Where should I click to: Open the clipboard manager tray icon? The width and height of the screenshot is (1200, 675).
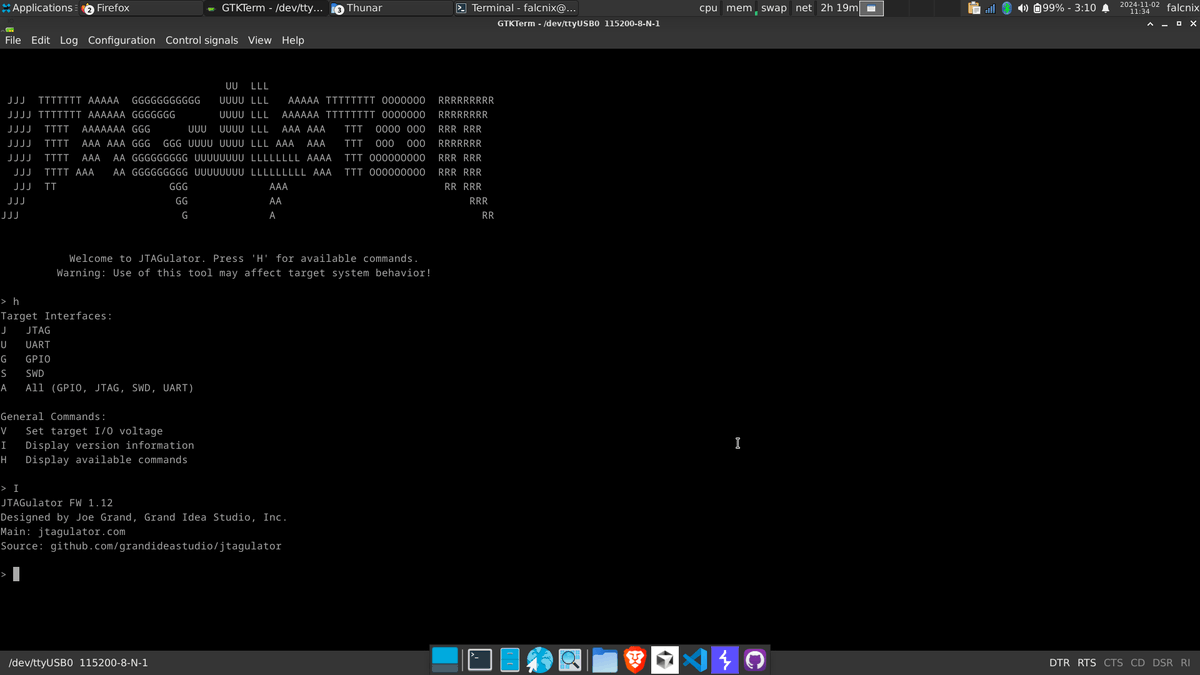974,8
